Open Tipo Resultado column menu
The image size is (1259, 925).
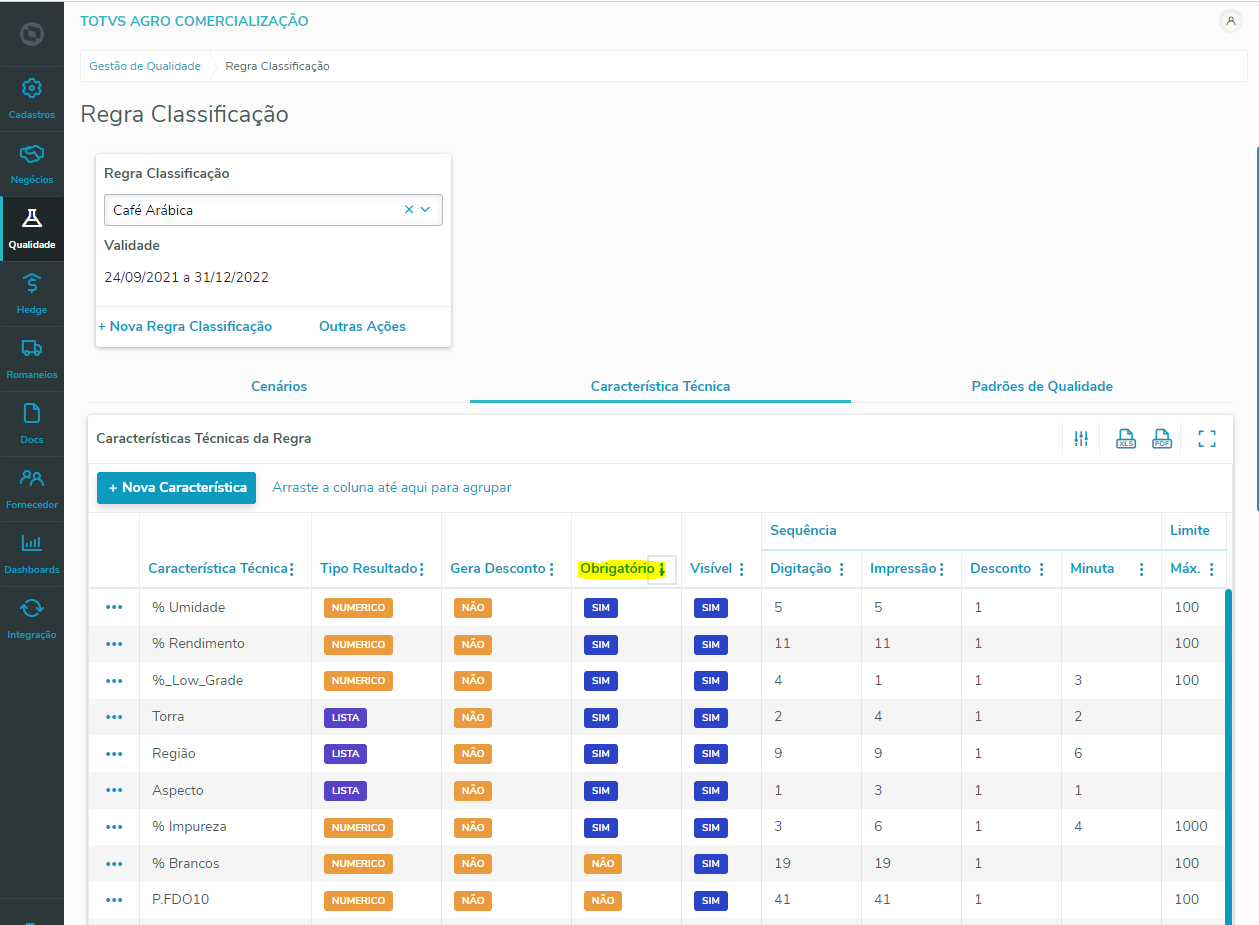[421, 569]
